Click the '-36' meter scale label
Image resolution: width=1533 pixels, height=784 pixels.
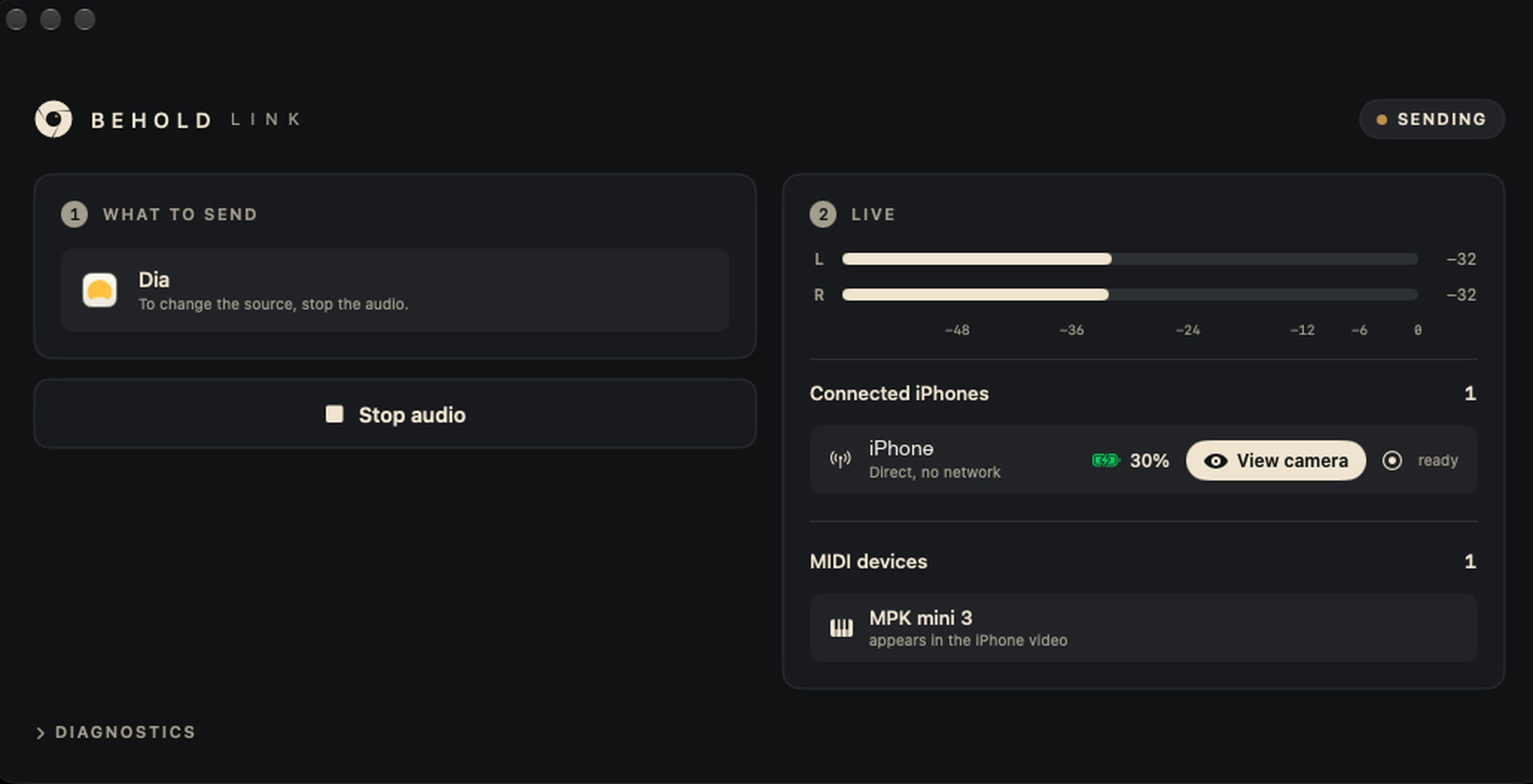[1072, 330]
